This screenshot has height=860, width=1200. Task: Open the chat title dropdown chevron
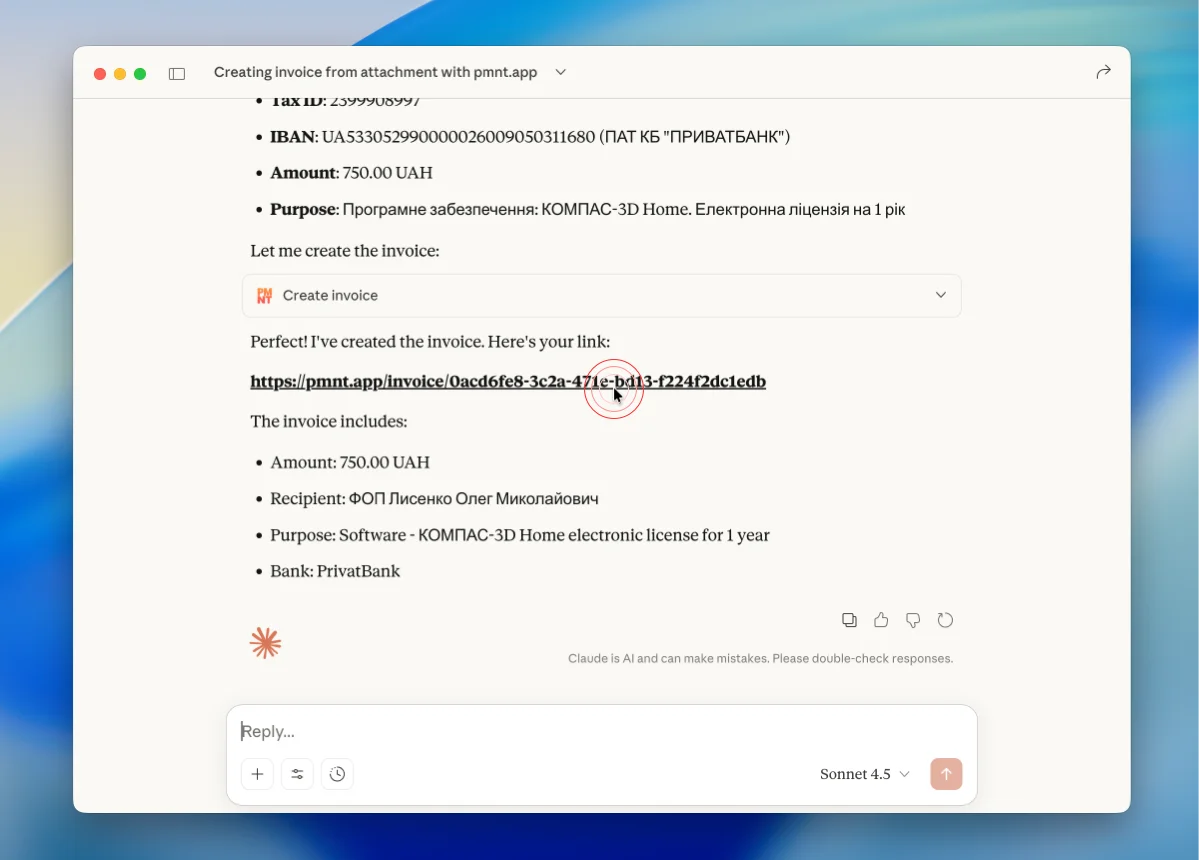coord(560,72)
